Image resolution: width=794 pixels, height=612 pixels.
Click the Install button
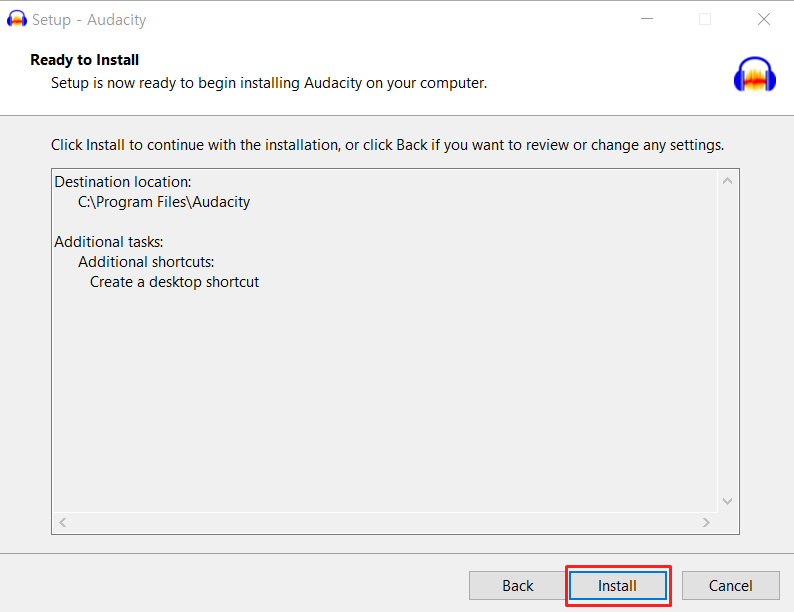click(618, 586)
